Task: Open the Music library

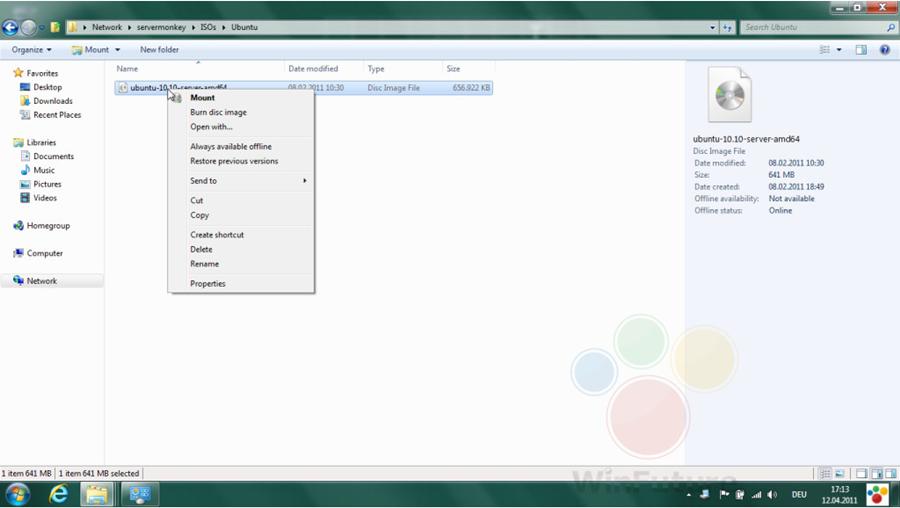Action: point(44,170)
